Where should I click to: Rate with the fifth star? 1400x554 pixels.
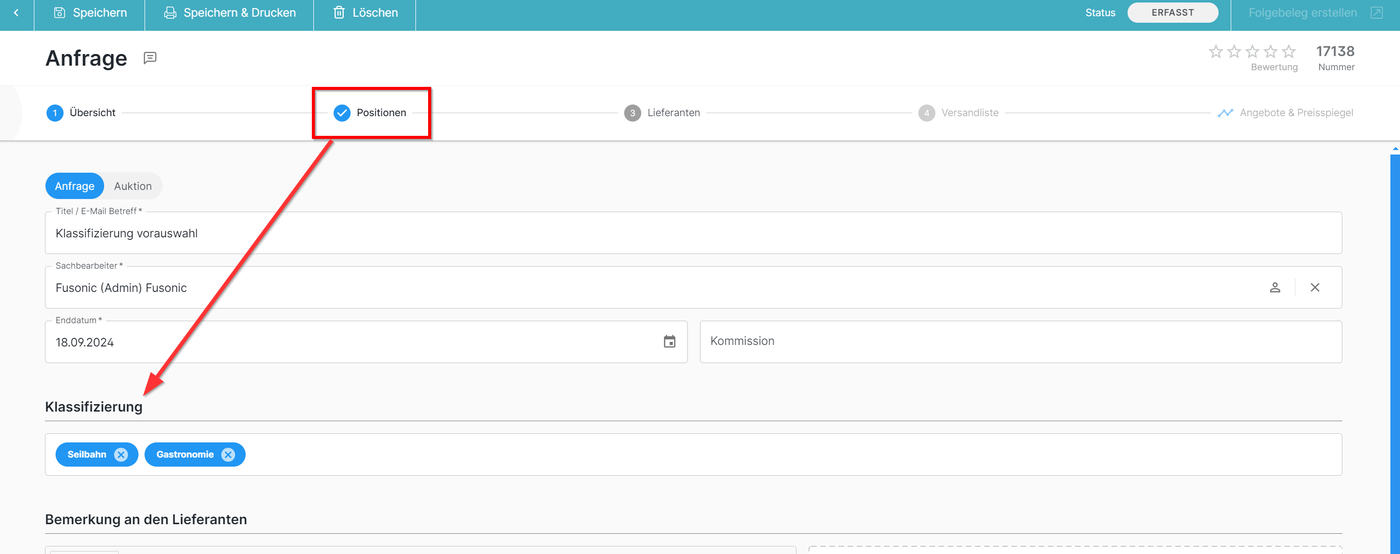coord(1289,52)
